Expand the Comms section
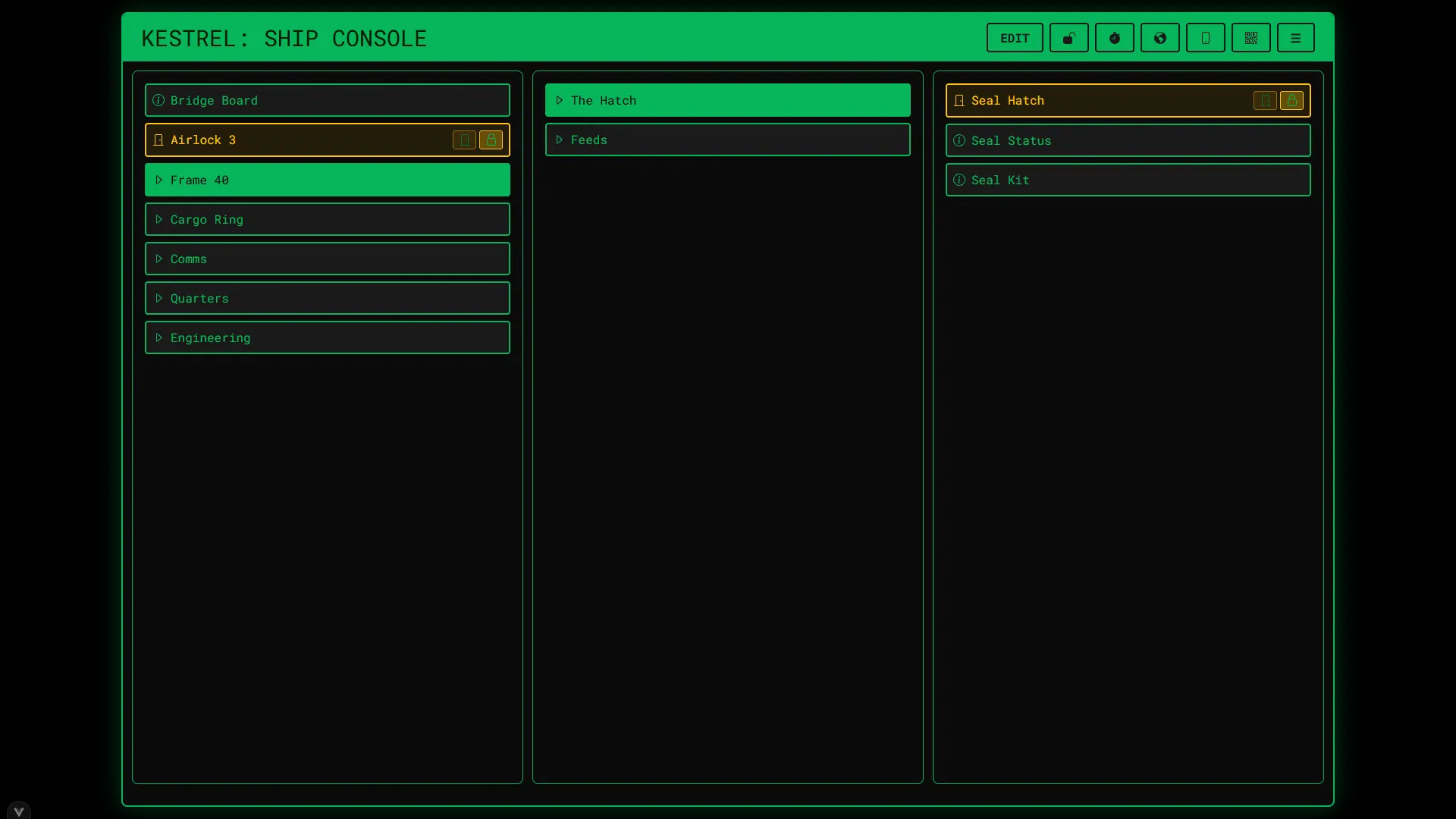Viewport: 1456px width, 819px height. 328,259
